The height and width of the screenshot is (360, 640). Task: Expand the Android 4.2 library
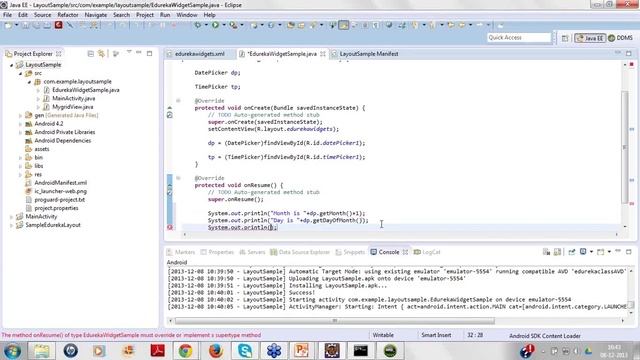(20, 124)
